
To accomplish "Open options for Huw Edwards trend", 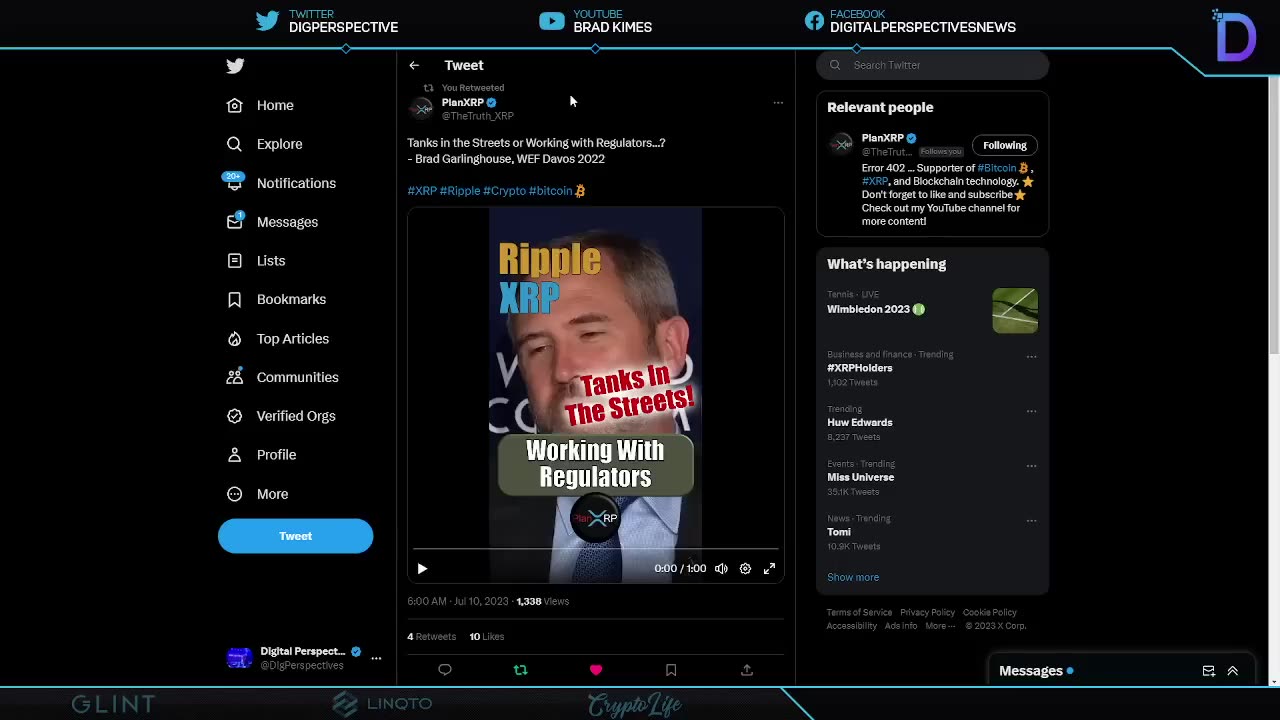I will [x=1031, y=411].
